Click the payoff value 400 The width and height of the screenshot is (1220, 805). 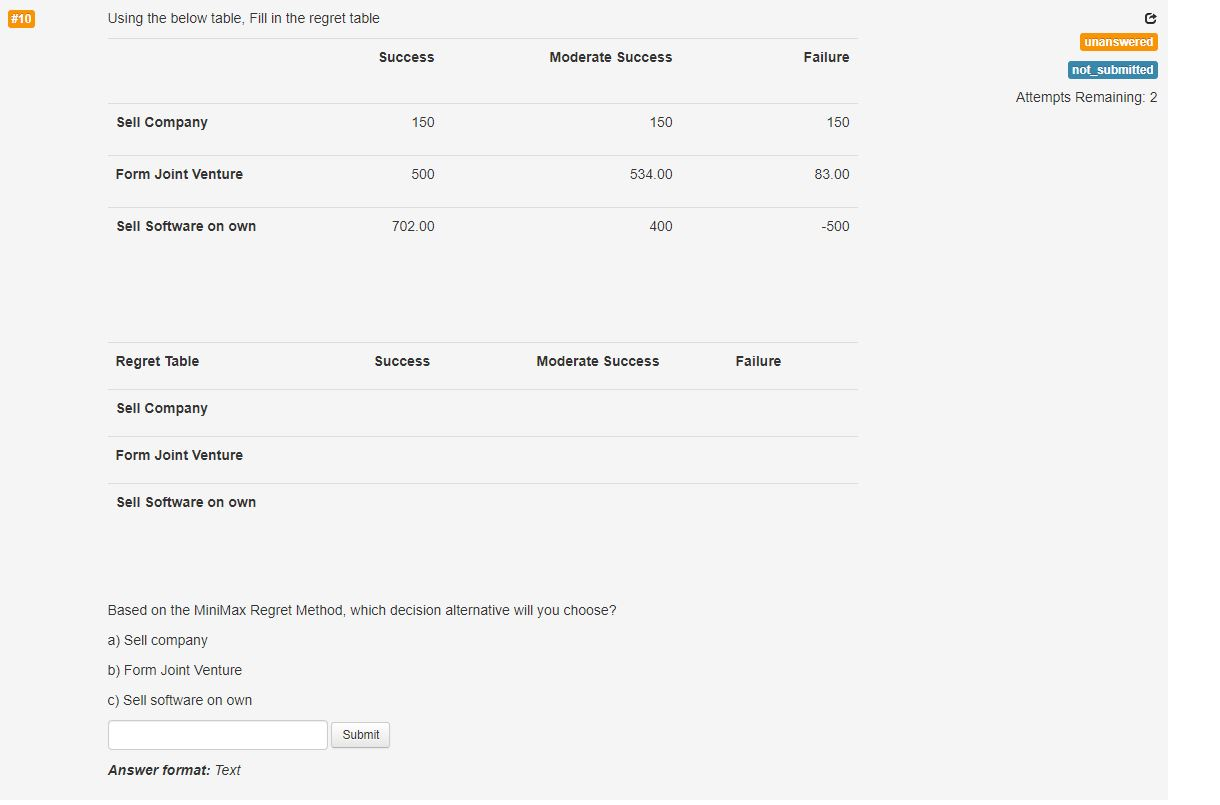click(661, 226)
